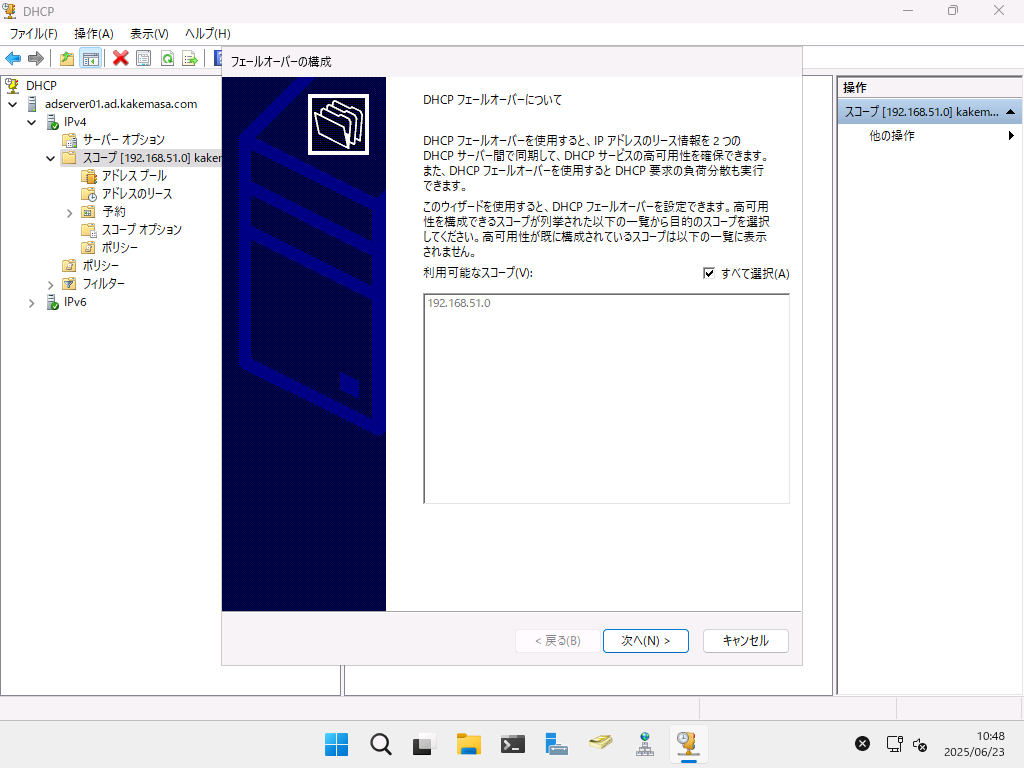Open the ヘルプ(H) menu
1024x768 pixels.
point(208,33)
